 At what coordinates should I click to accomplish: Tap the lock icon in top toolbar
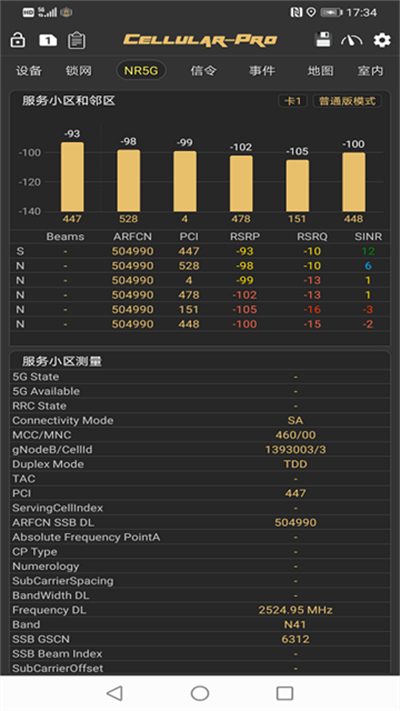(x=18, y=40)
